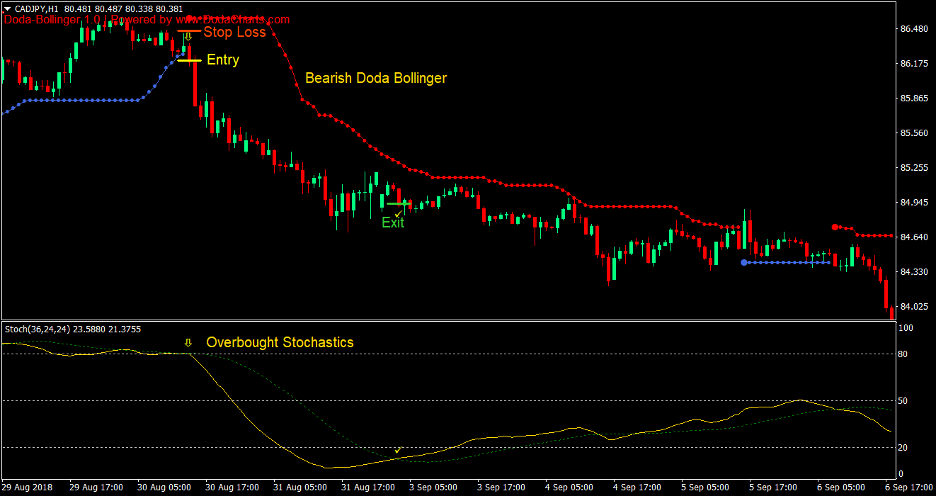Image resolution: width=936 pixels, height=496 pixels.
Task: Click the 85.255 price on the axis
Action: (913, 168)
